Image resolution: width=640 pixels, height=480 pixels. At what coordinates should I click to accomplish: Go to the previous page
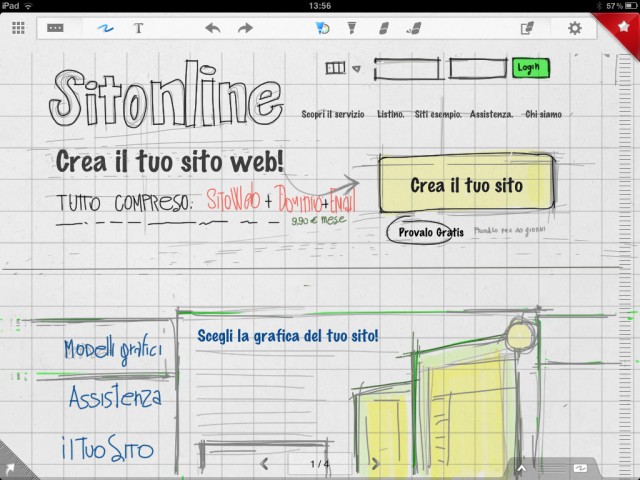[x=265, y=464]
